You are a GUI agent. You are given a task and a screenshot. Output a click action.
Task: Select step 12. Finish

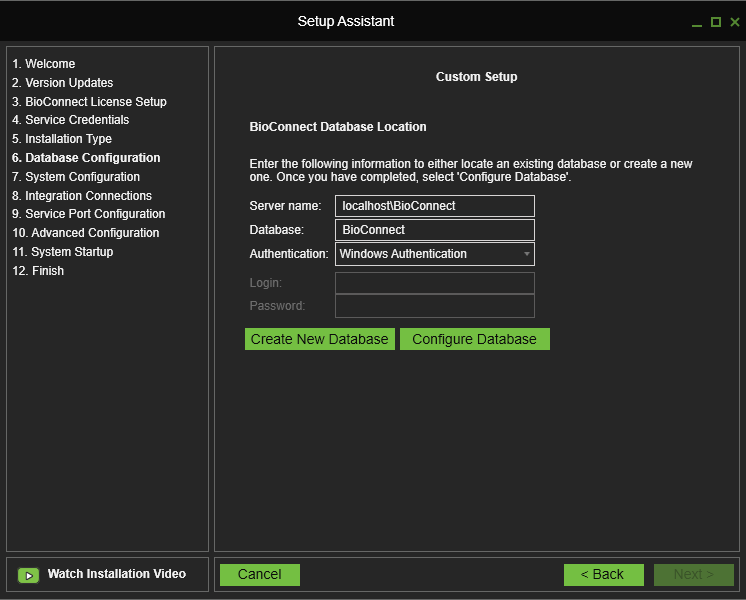tap(38, 271)
